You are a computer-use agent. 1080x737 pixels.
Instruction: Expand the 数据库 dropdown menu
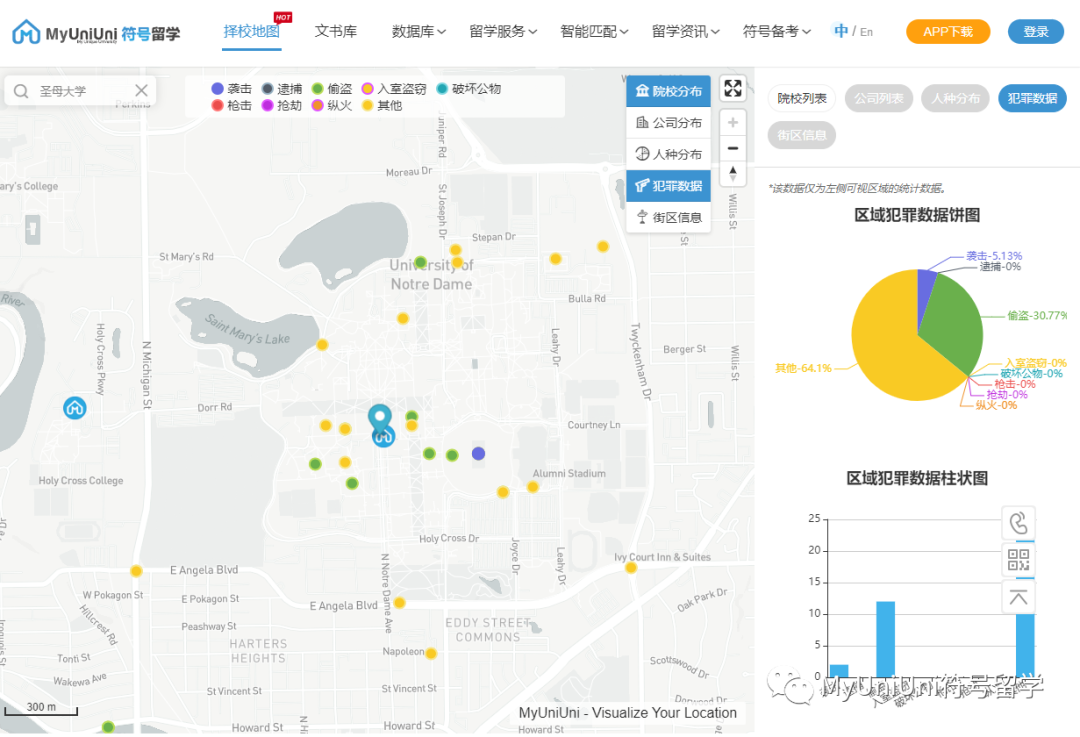[419, 32]
